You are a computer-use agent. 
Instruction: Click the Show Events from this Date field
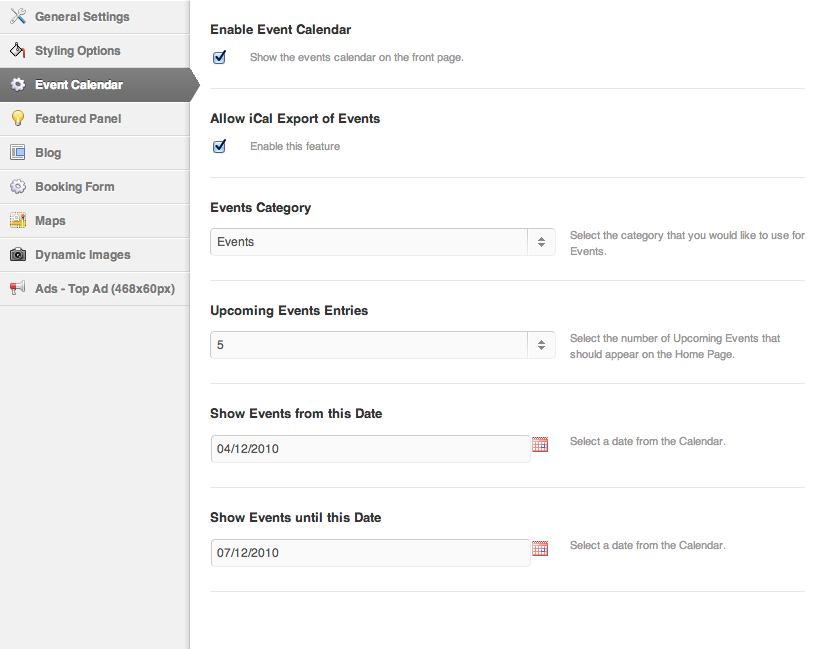point(371,448)
